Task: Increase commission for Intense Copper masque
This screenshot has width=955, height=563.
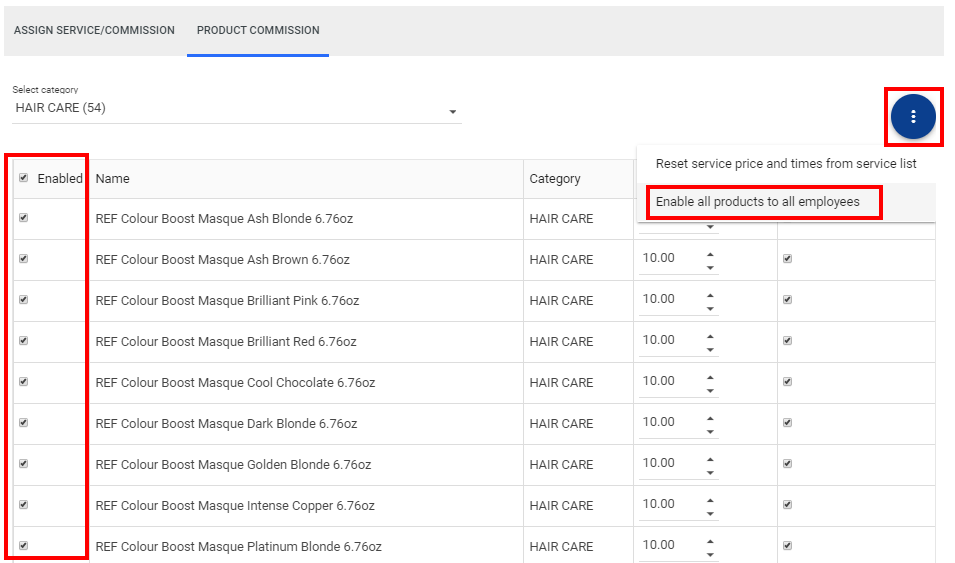Action: (x=710, y=499)
